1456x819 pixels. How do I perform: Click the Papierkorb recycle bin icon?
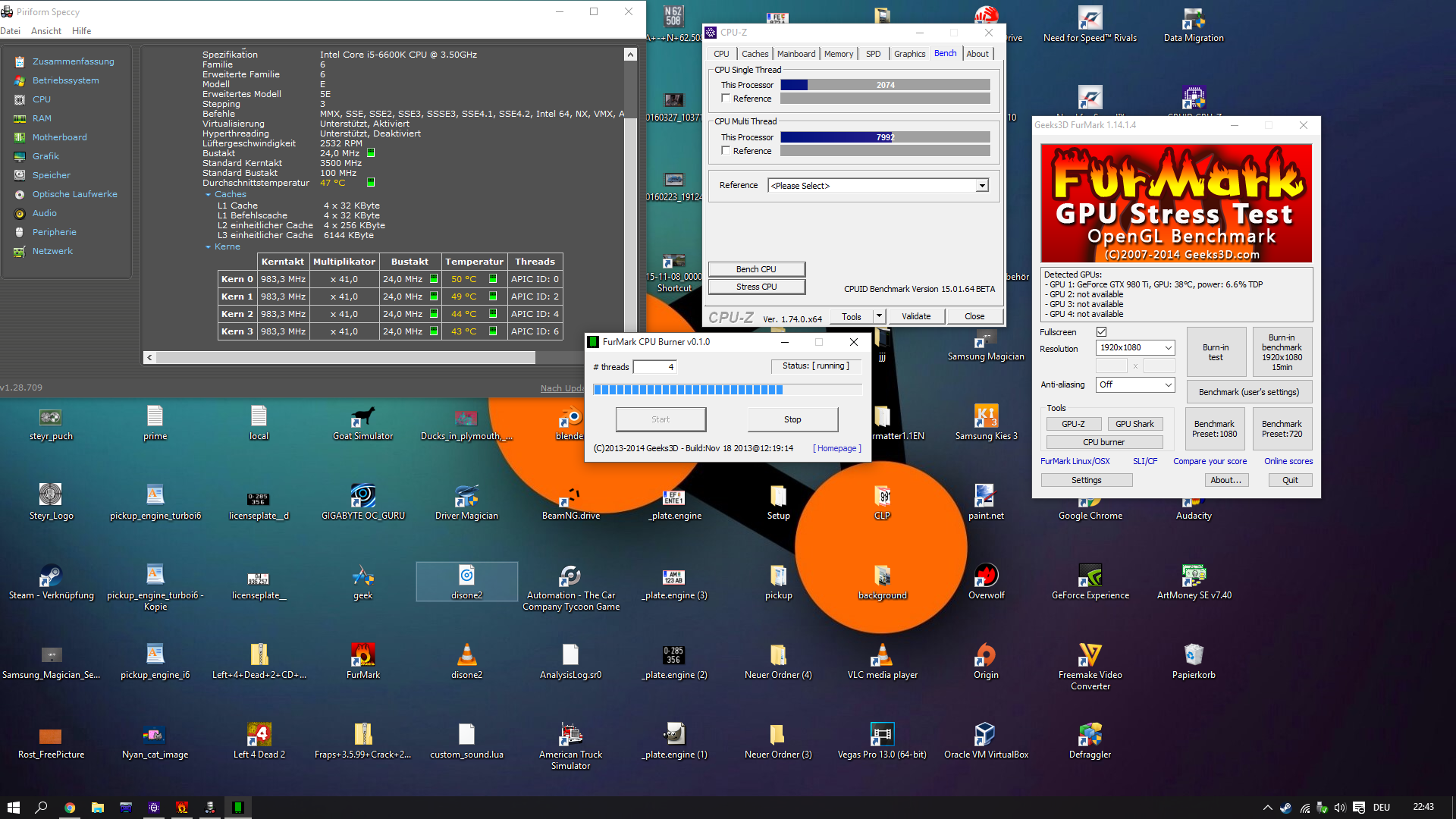[x=1194, y=655]
